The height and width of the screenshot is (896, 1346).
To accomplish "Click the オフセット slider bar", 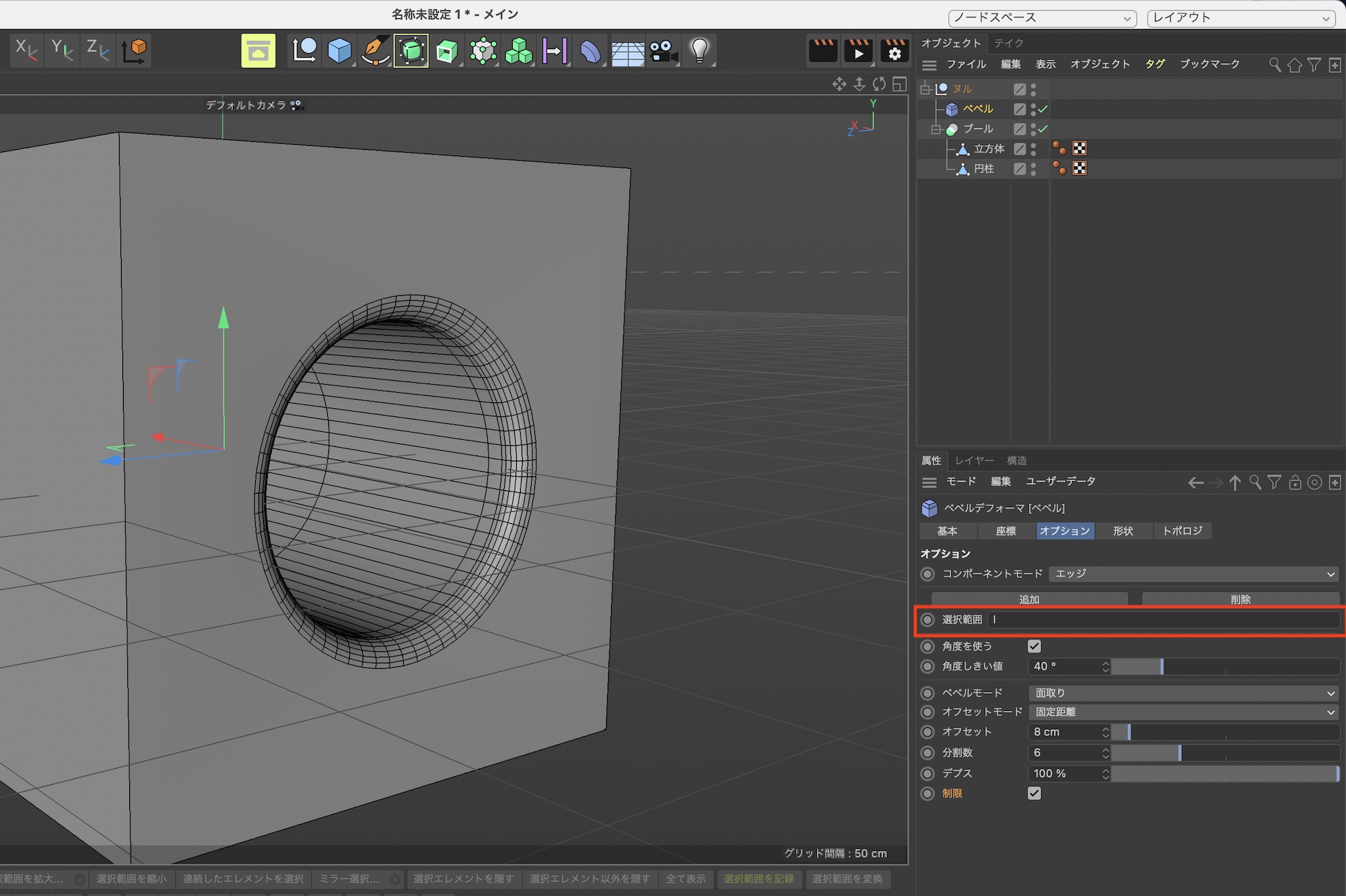I will 1225,732.
